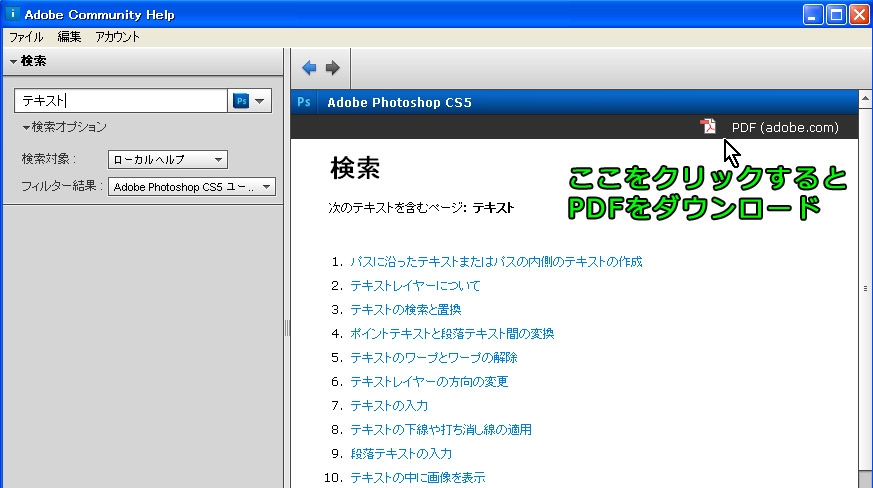Click the vertical scrollbar thumb
The image size is (873, 488).
click(865, 289)
